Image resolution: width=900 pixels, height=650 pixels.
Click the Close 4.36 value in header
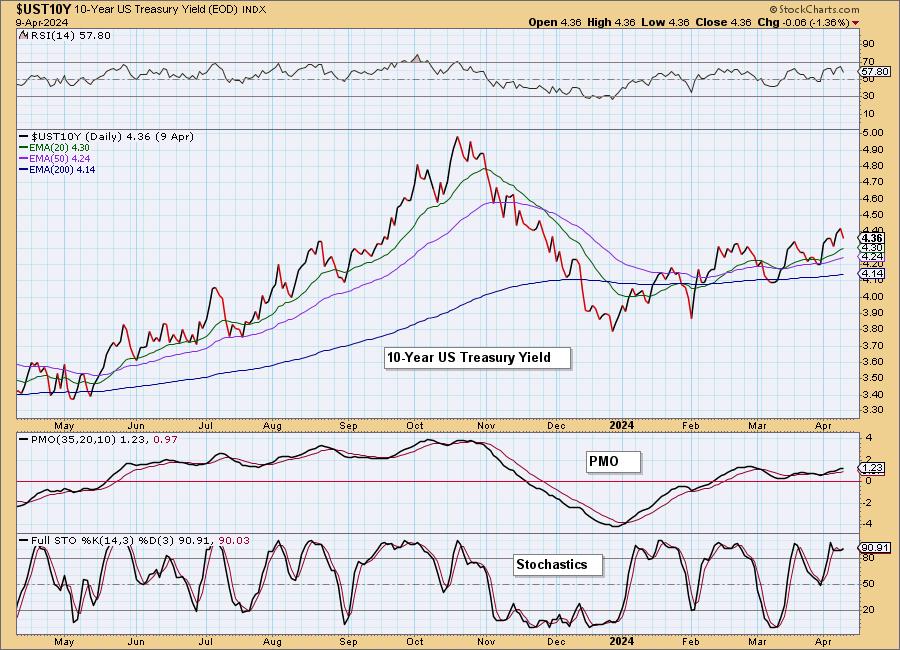(x=723, y=22)
